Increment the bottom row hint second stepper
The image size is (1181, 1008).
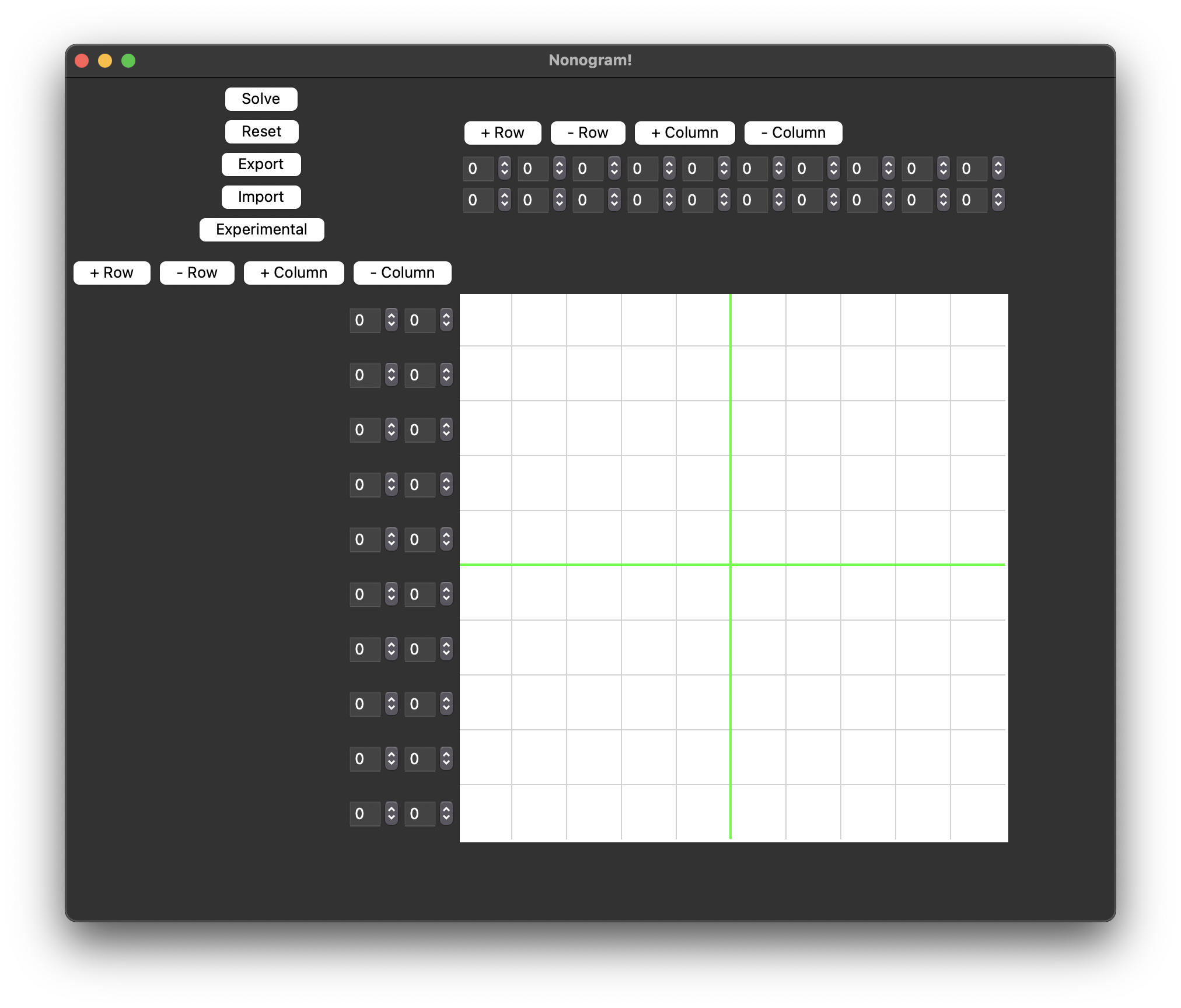point(445,810)
